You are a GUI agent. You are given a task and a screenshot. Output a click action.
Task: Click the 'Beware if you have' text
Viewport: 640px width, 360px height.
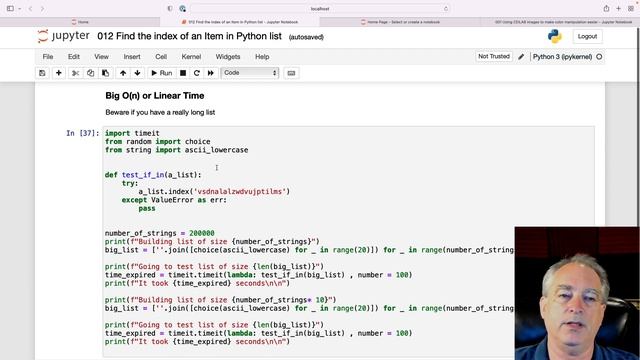tap(160, 112)
